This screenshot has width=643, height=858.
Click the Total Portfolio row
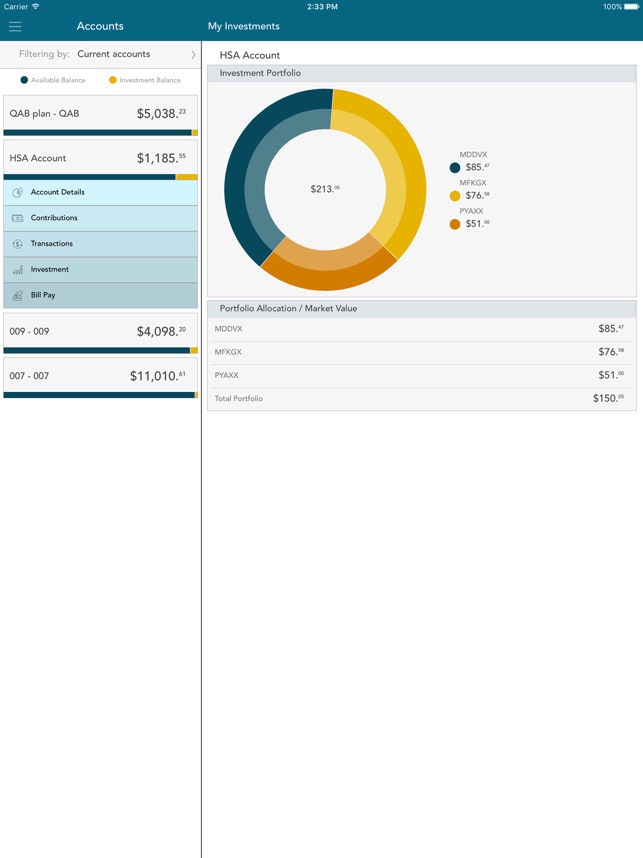(421, 398)
